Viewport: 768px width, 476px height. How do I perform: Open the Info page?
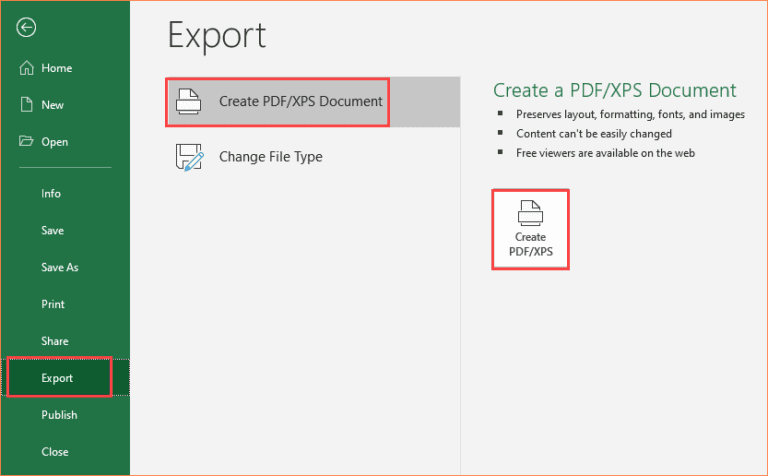coord(51,194)
